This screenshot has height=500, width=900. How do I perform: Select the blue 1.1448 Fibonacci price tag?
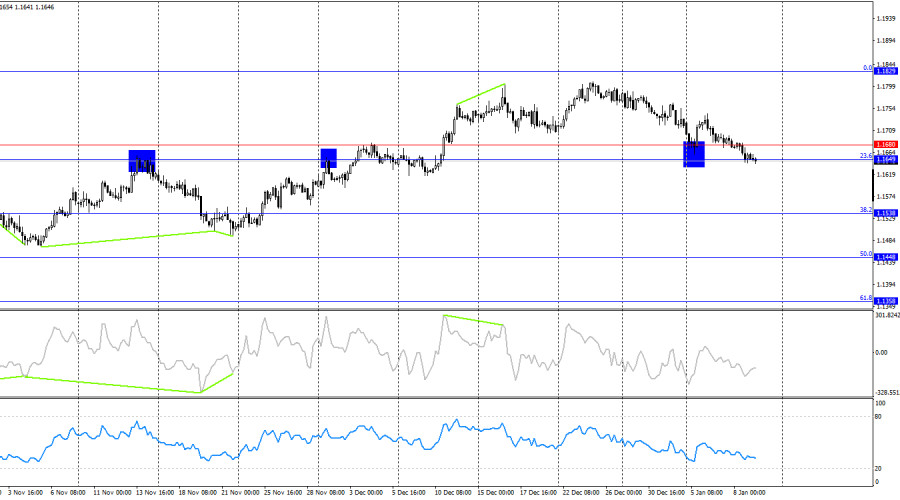click(885, 257)
